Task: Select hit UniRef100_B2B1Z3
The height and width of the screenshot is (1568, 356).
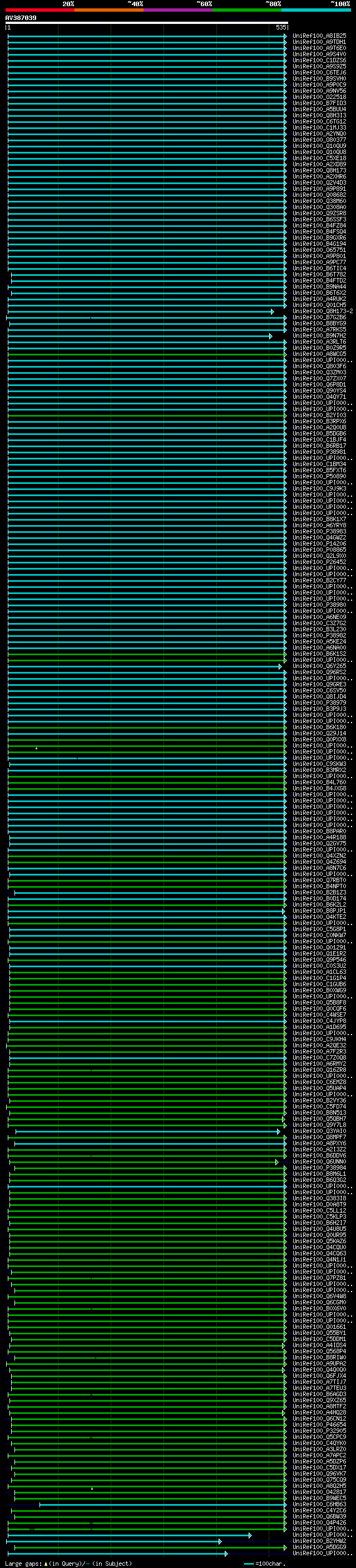Action: click(x=319, y=892)
